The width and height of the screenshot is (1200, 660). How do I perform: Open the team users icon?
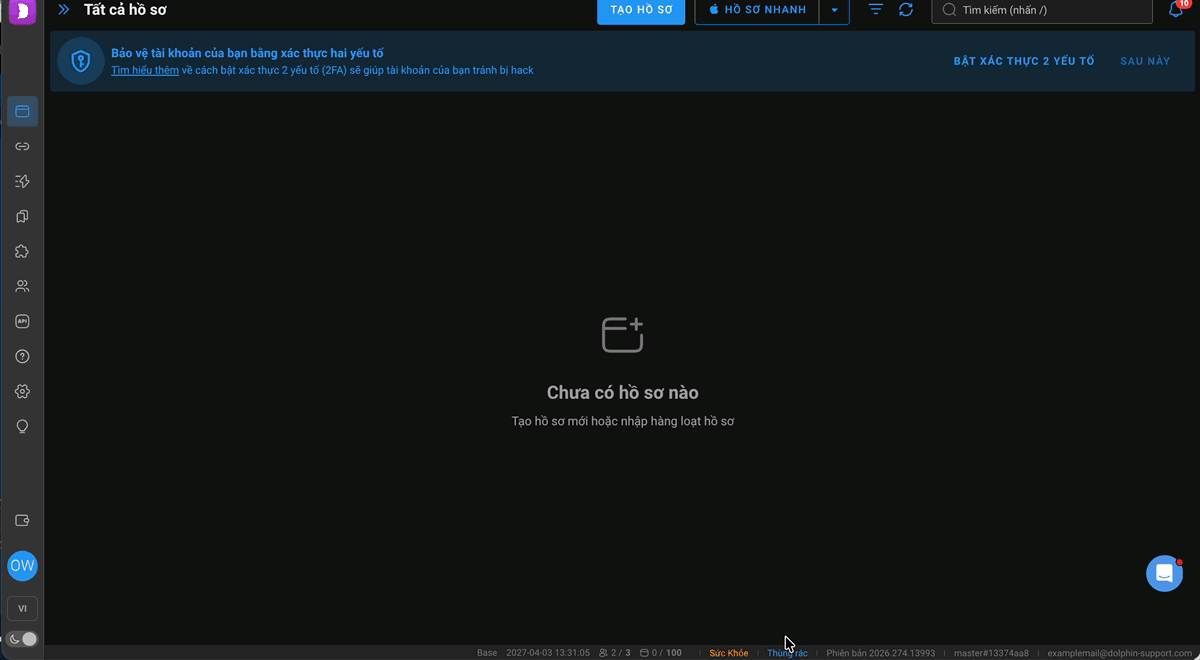pos(22,286)
